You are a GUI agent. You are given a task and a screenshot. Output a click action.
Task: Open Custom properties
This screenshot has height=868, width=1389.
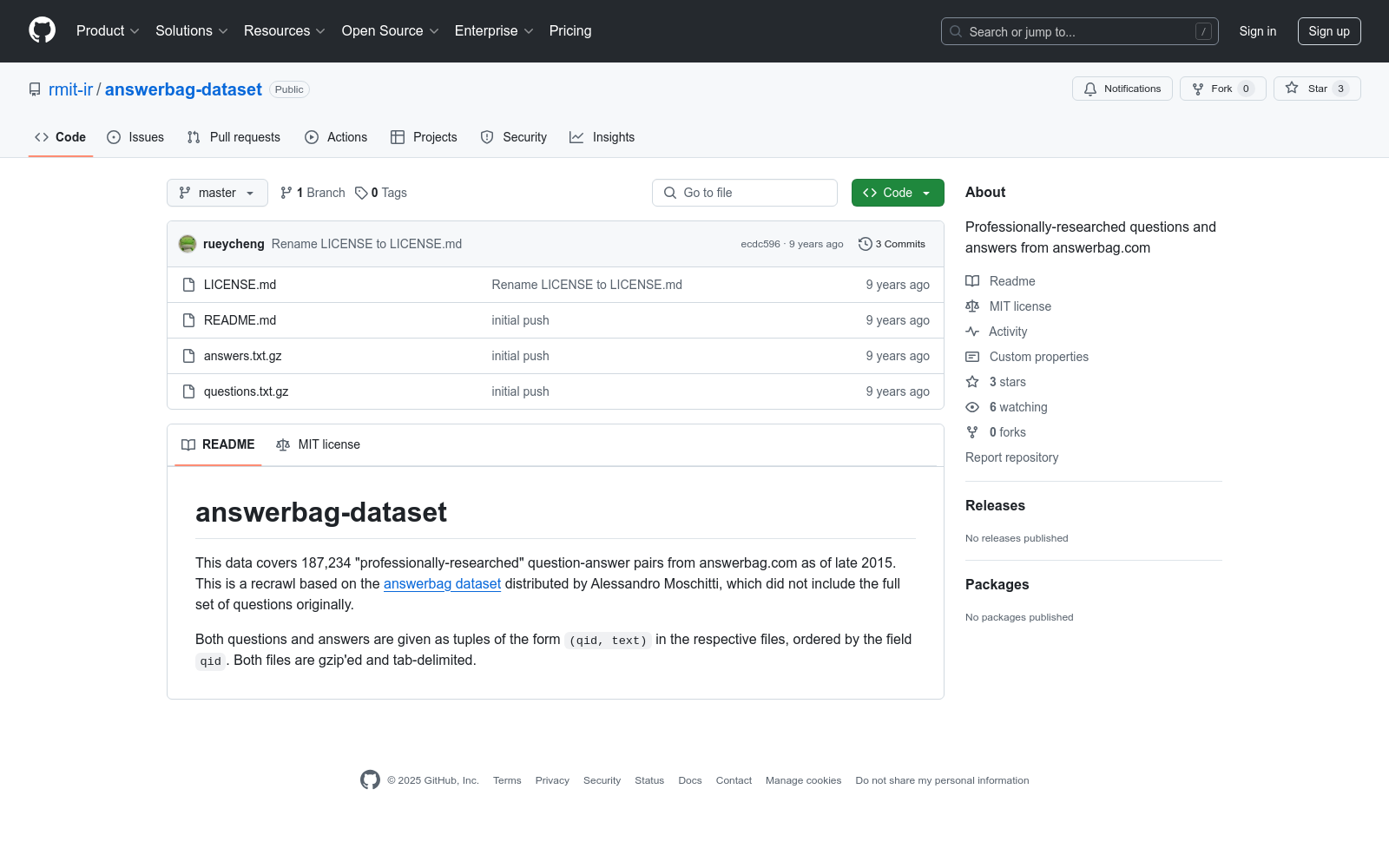coord(1027,357)
